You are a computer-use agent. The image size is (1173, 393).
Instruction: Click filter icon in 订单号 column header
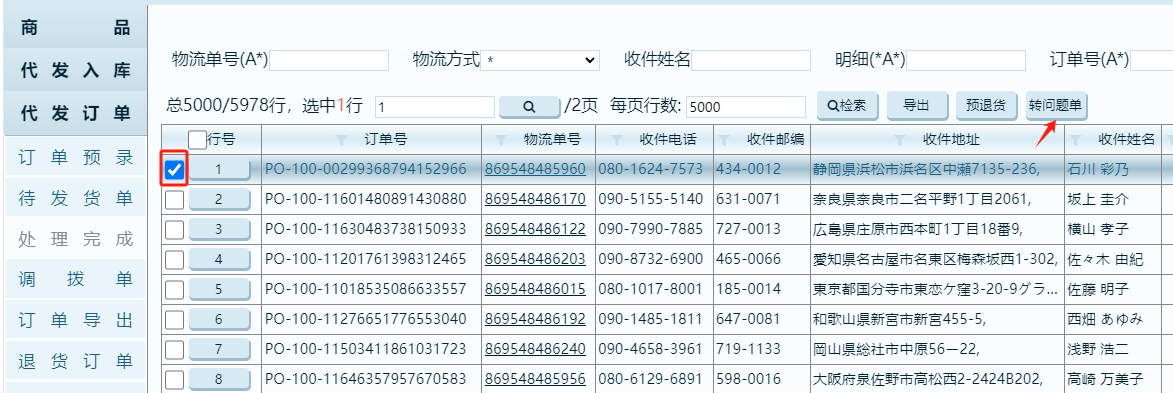coord(341,139)
